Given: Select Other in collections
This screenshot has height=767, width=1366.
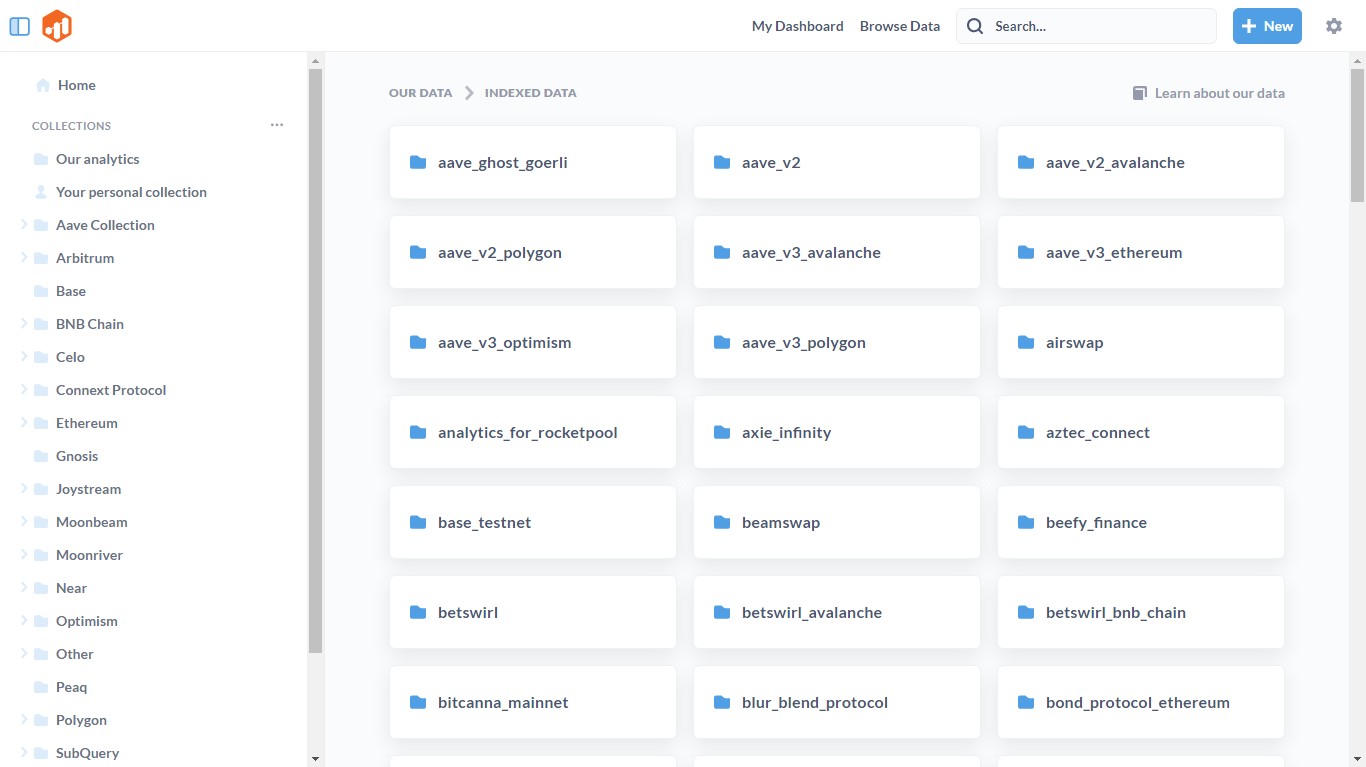Looking at the screenshot, I should tap(75, 654).
